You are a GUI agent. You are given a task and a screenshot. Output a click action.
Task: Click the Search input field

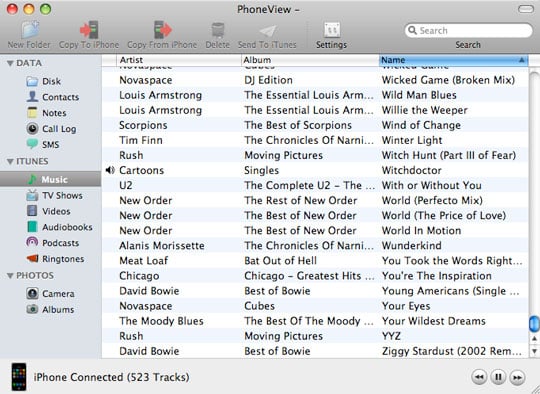(x=468, y=30)
